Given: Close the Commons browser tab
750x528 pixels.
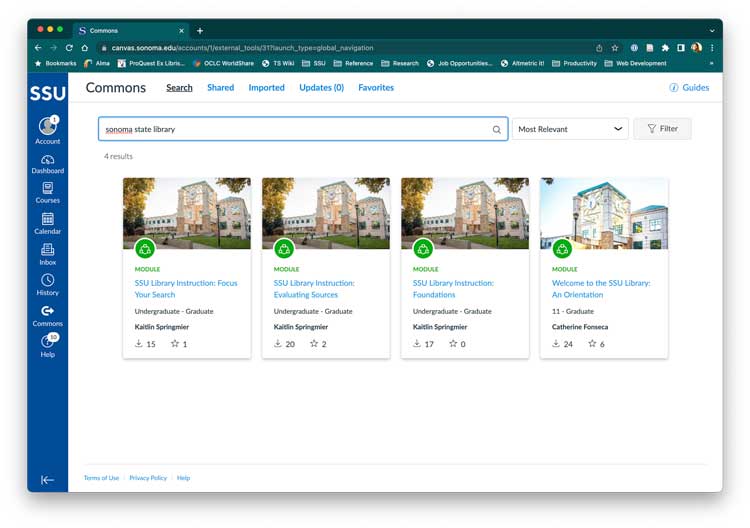Looking at the screenshot, I should pos(181,31).
